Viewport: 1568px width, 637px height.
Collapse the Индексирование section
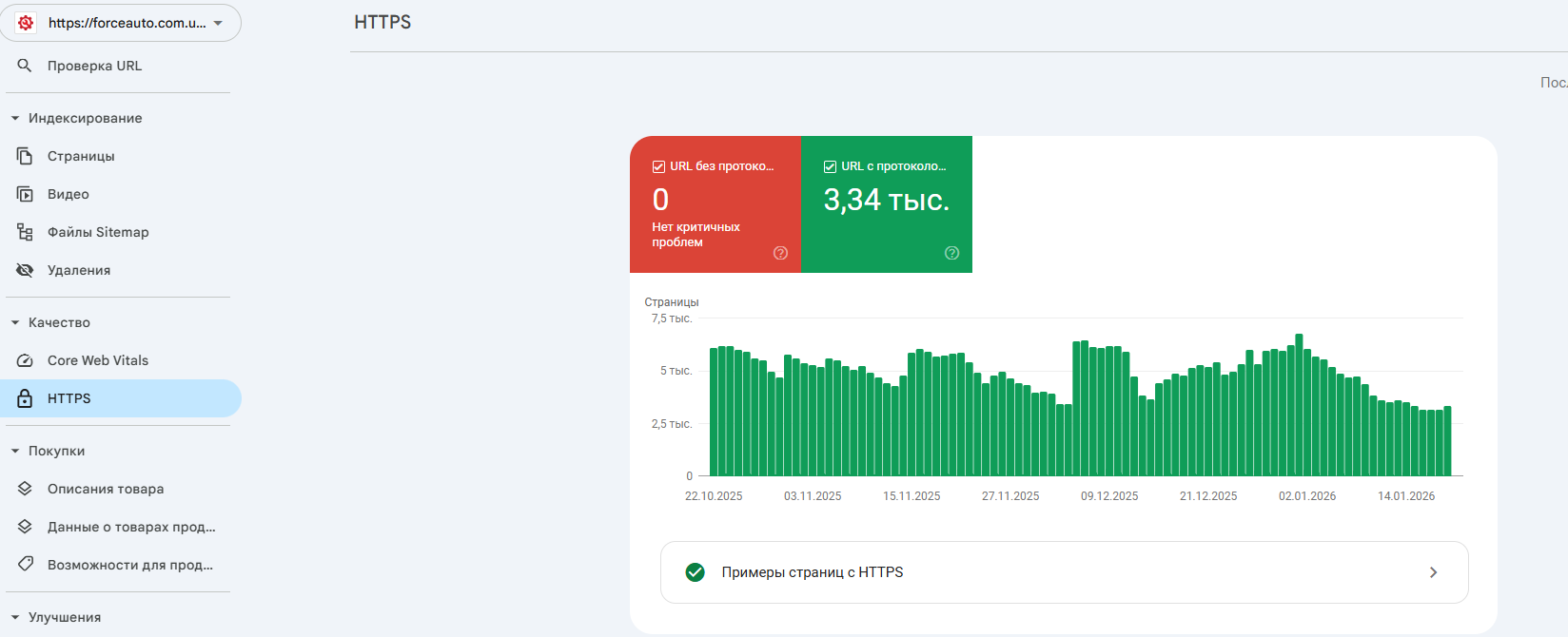[15, 118]
